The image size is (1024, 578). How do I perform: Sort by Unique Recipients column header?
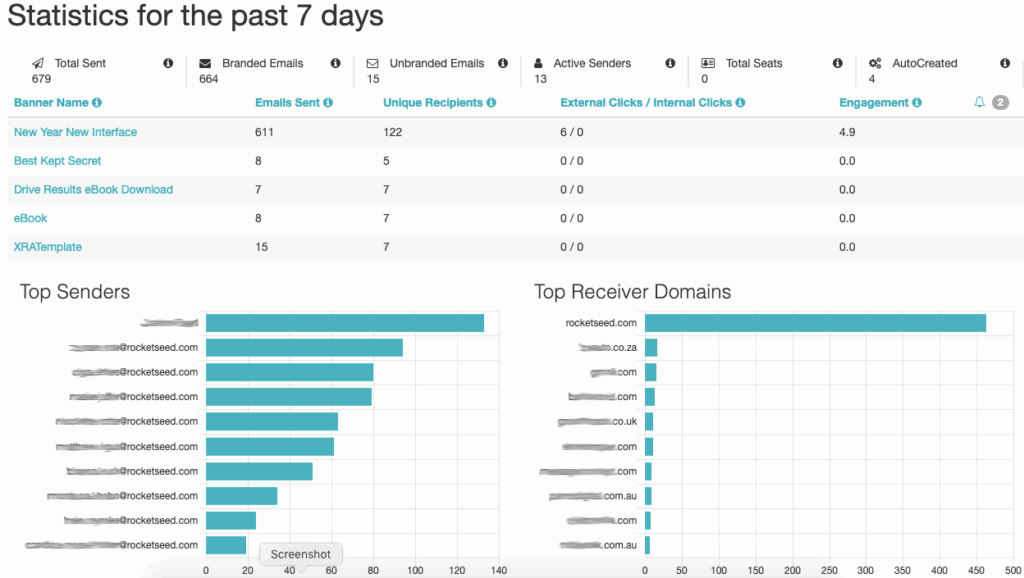pos(433,102)
